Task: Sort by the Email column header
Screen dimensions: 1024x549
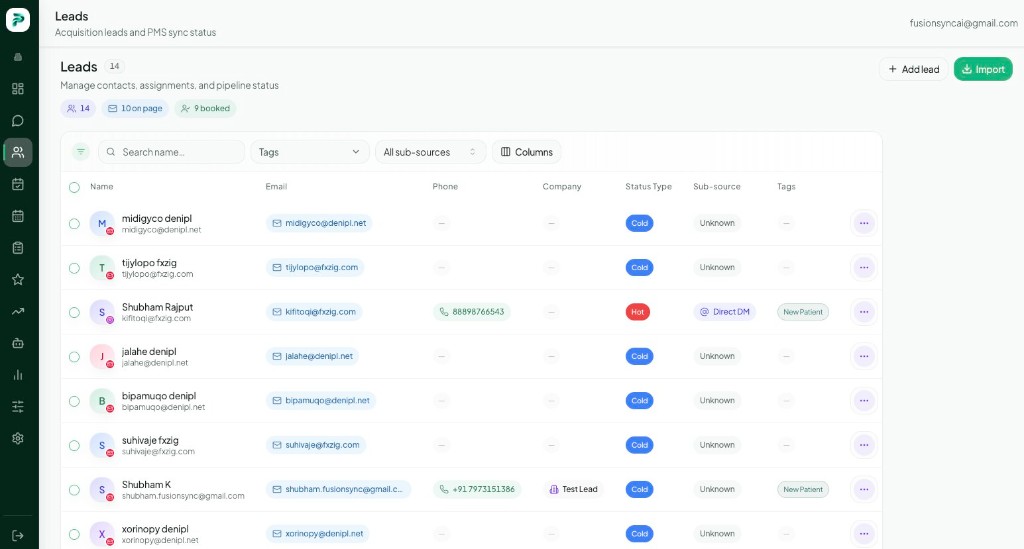Action: pos(276,187)
